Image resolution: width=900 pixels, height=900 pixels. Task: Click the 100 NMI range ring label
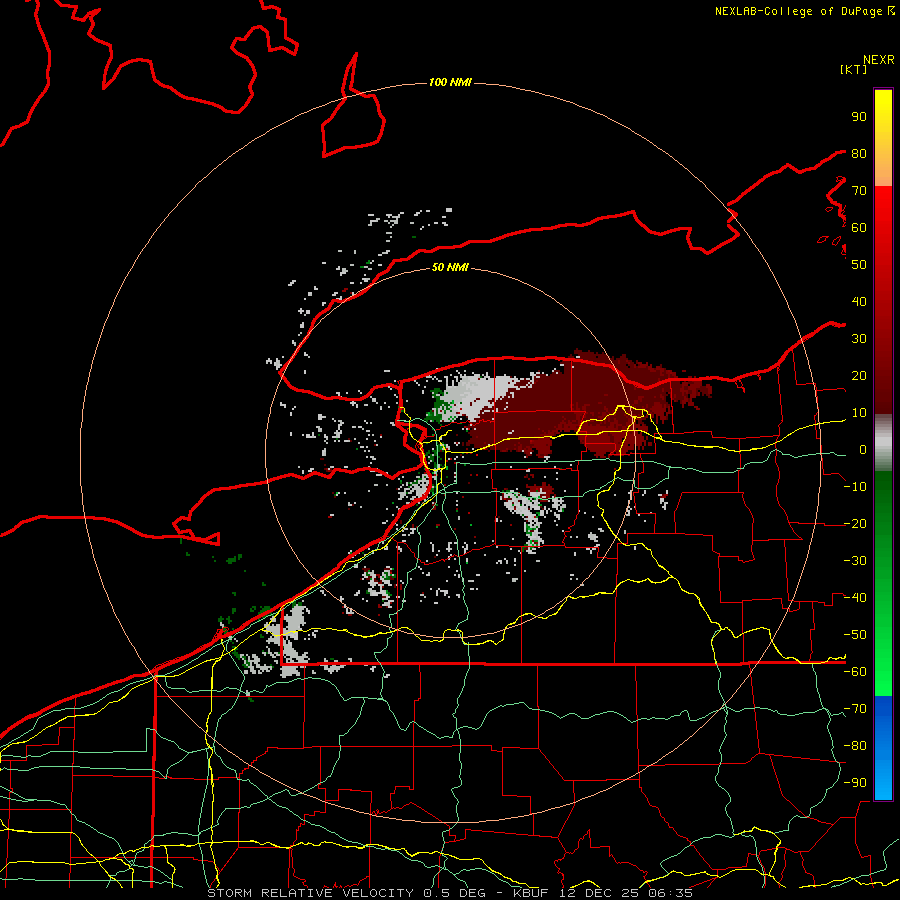[x=450, y=83]
